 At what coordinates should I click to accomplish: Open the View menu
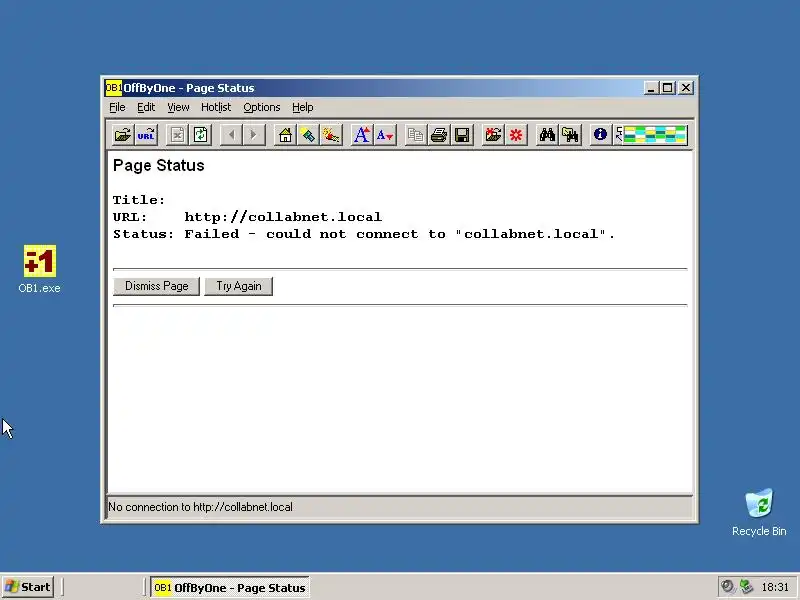178,107
